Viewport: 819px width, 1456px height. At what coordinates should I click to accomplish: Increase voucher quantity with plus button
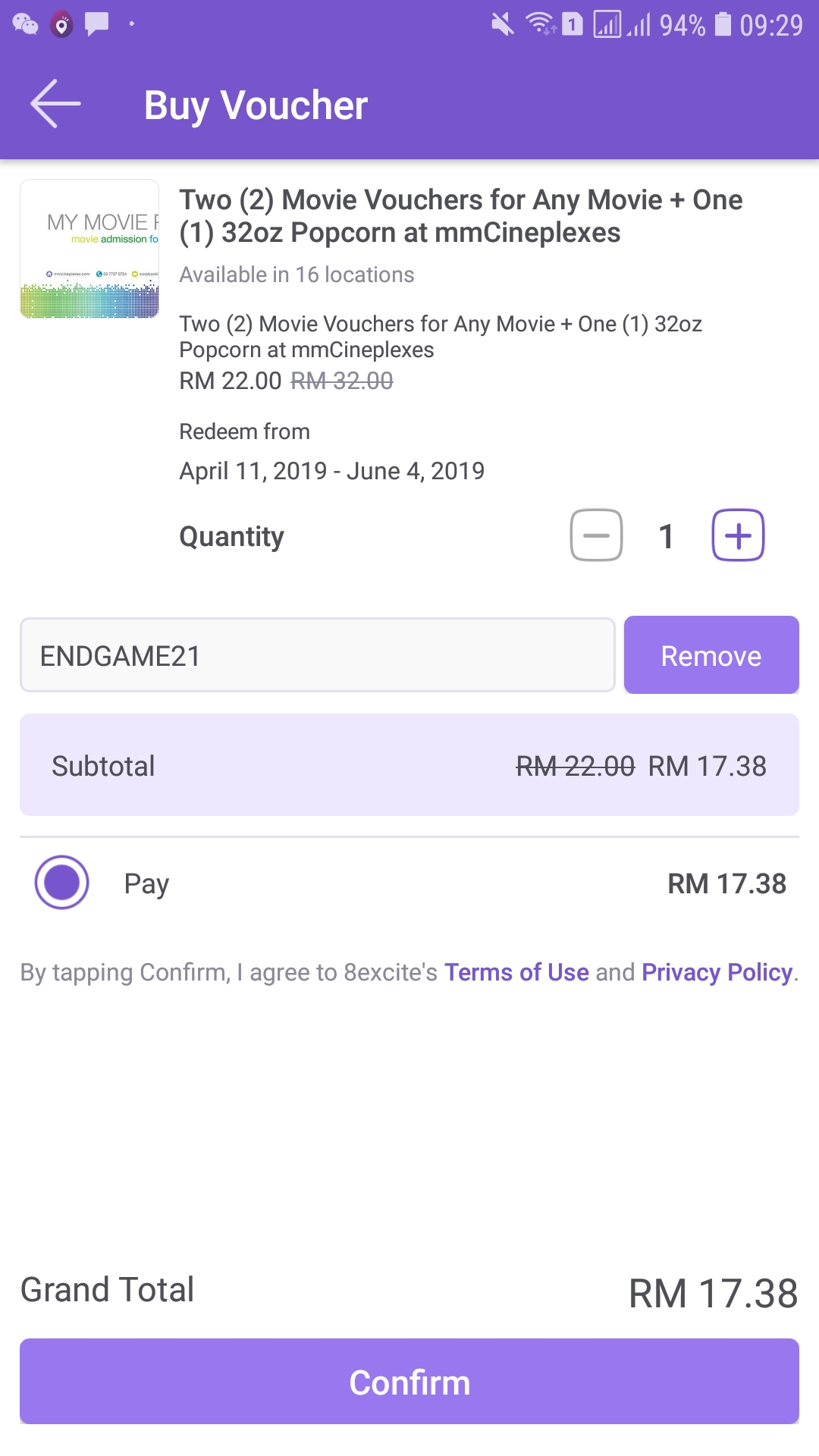[738, 535]
